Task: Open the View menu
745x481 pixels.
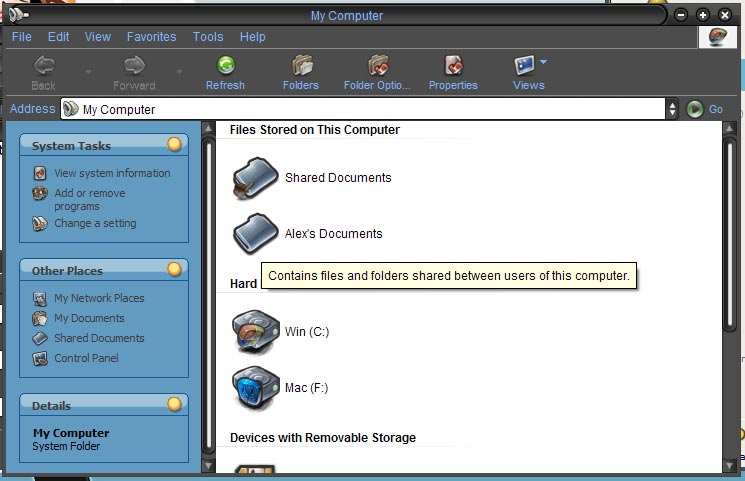Action: point(98,37)
